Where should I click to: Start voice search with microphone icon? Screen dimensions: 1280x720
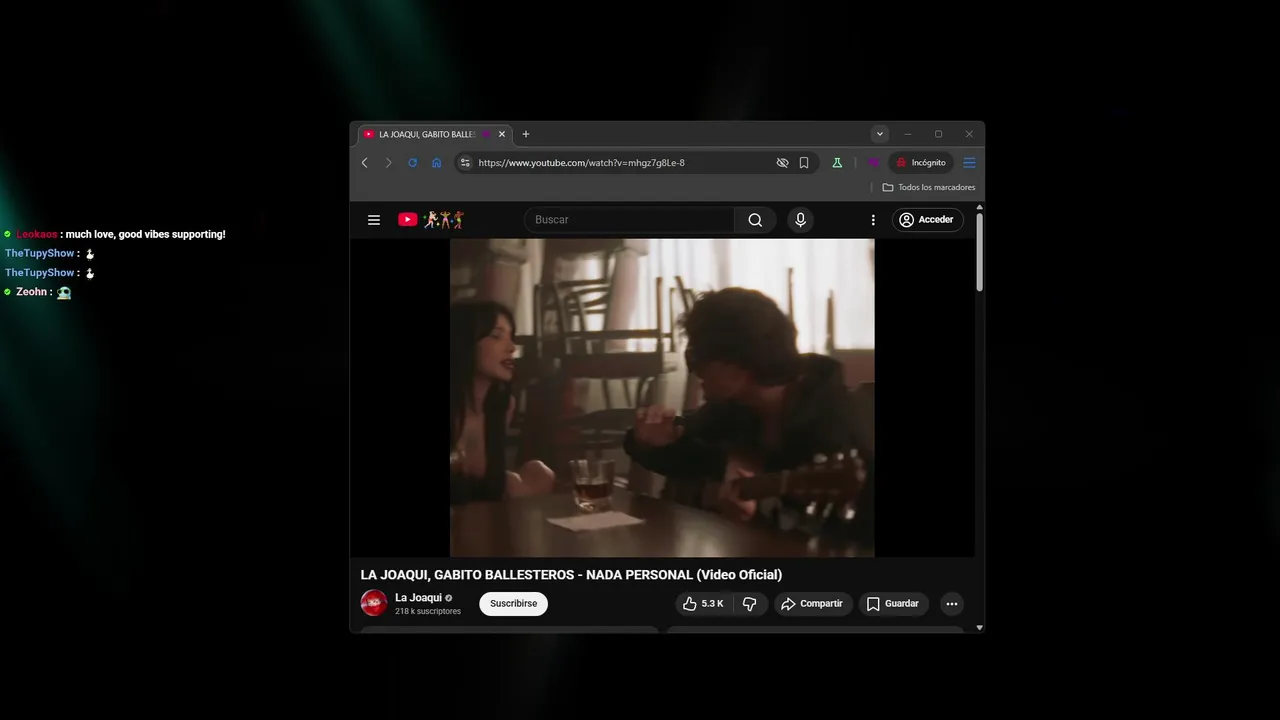coord(800,220)
